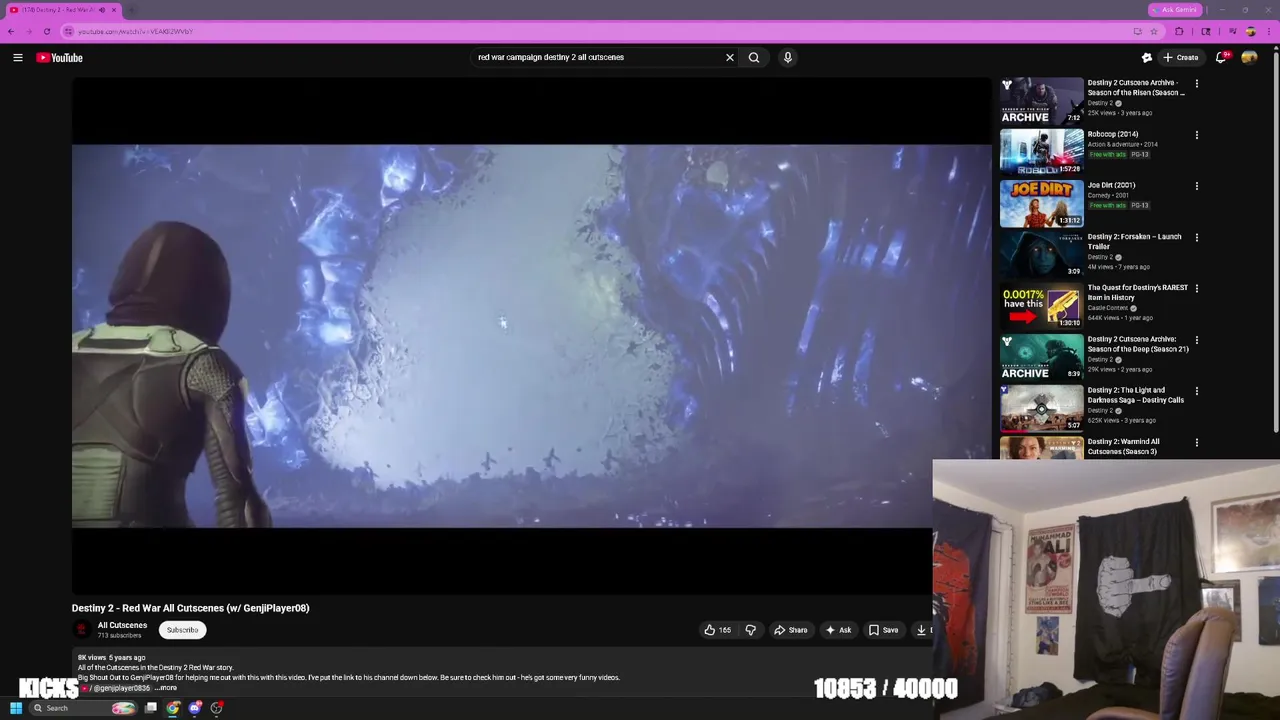The width and height of the screenshot is (1280, 720).
Task: Open Task View on the taskbar
Action: pyautogui.click(x=151, y=708)
